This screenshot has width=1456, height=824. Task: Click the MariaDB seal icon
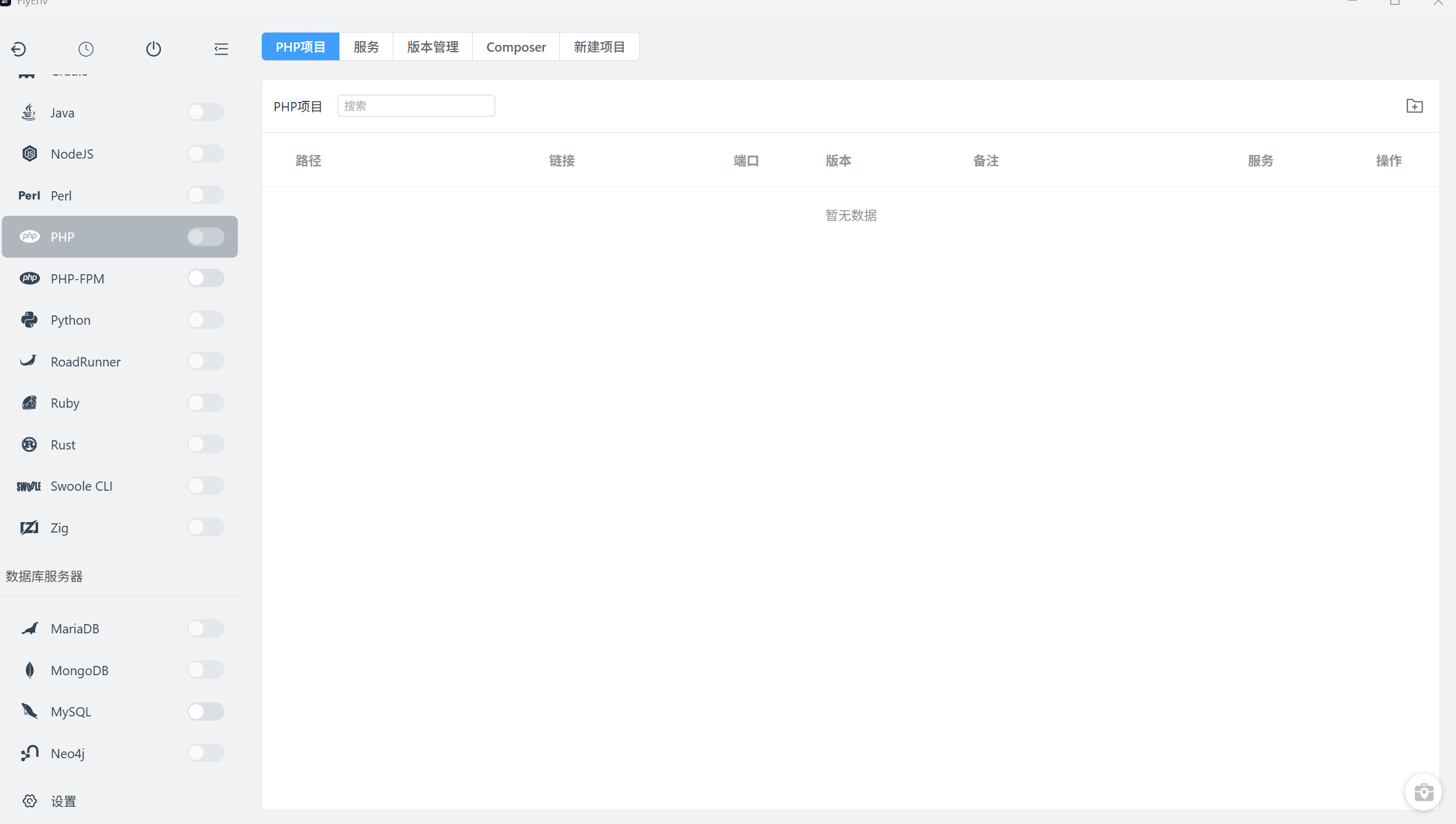point(30,628)
